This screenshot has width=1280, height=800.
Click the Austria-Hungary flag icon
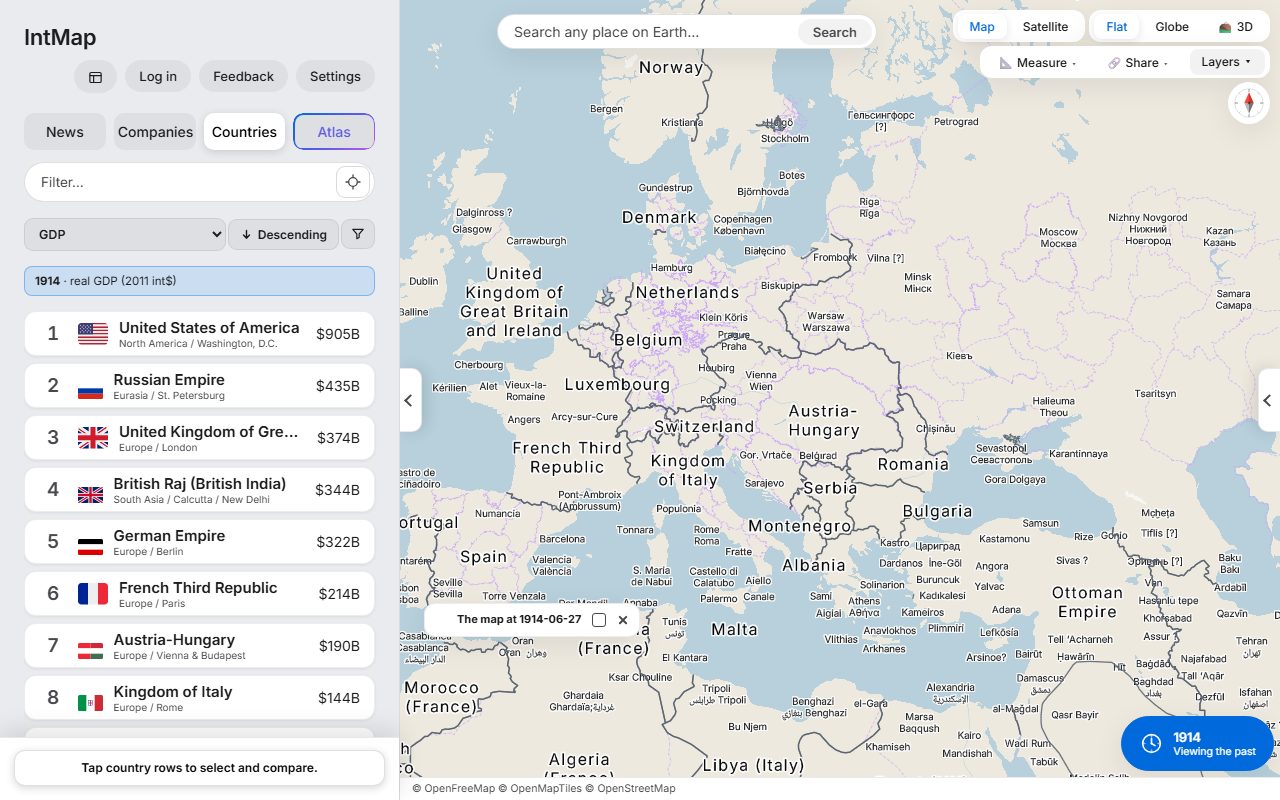91,651
